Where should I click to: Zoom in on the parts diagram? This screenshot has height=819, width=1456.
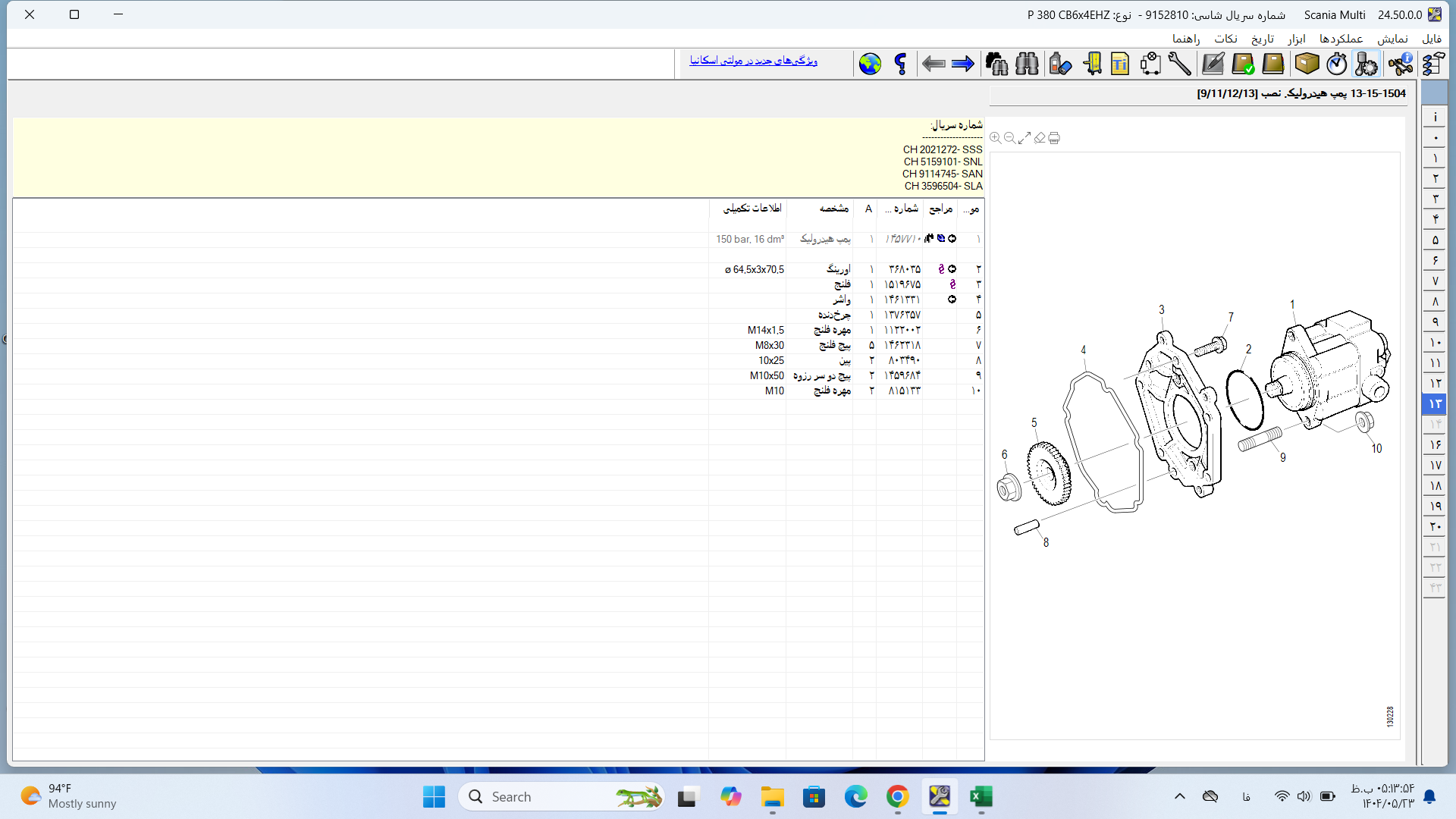click(x=995, y=138)
